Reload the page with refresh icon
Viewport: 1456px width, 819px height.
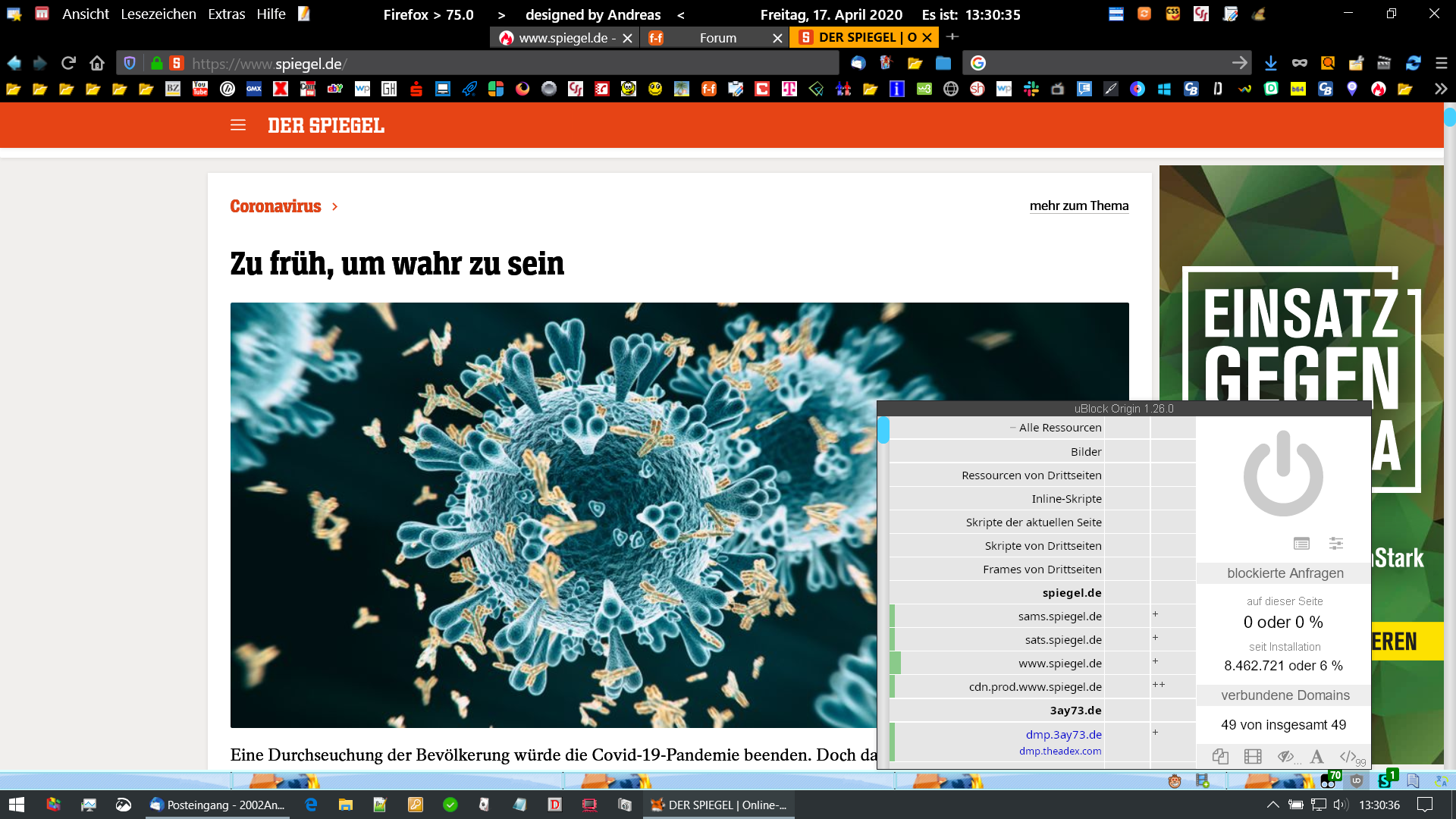pos(68,63)
